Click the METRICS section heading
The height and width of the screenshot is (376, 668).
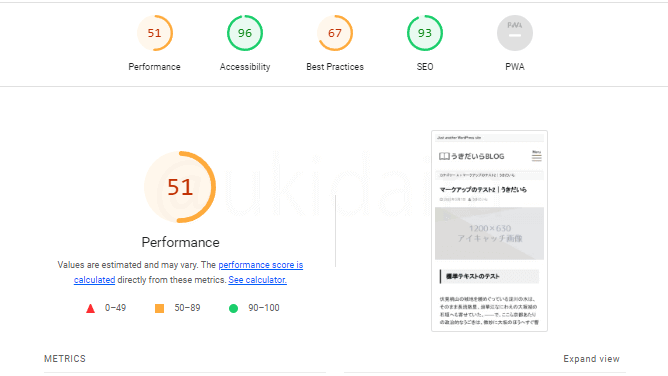click(65, 359)
